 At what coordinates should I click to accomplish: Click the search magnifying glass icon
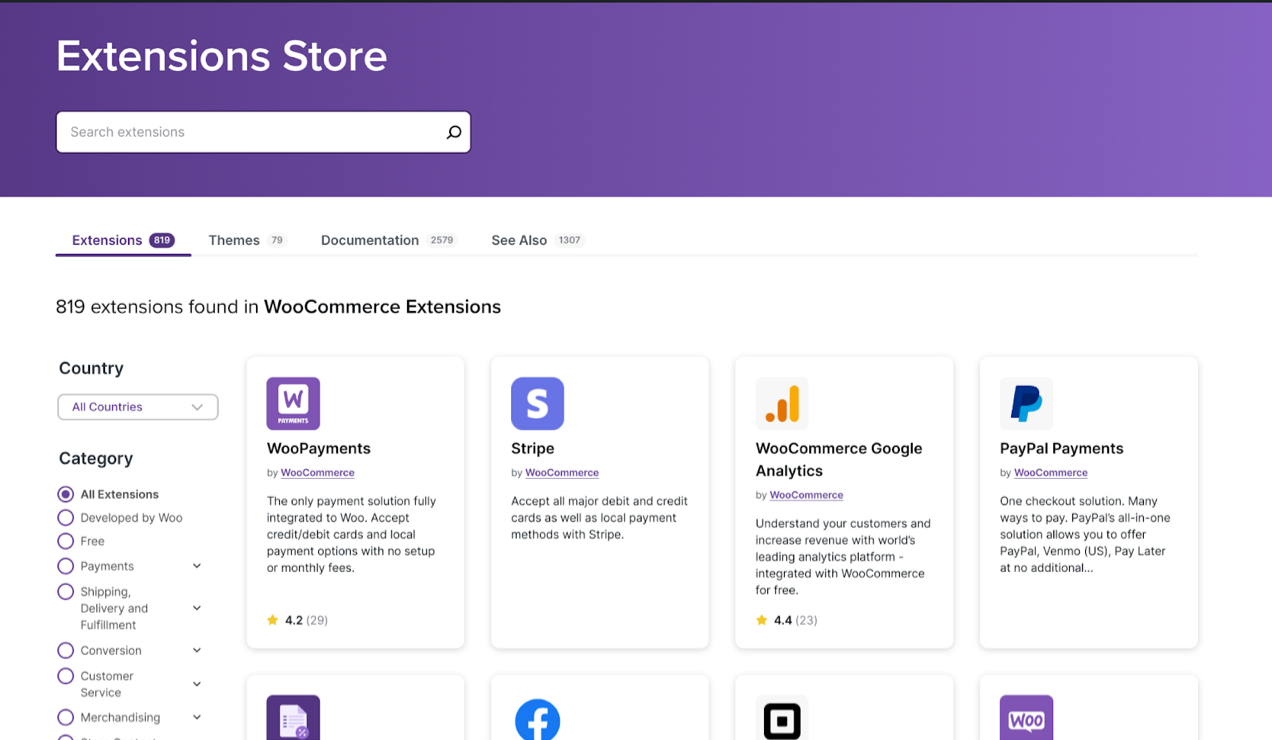click(454, 131)
